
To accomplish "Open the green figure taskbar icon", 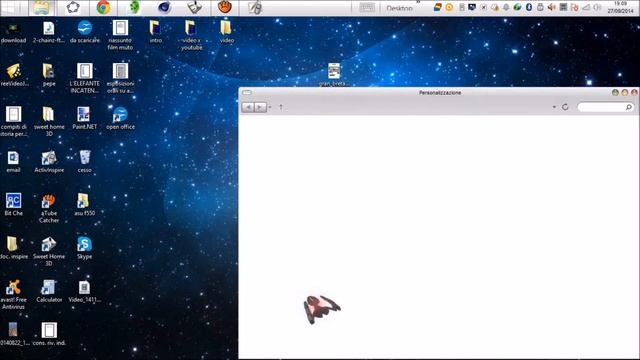I will (x=134, y=7).
